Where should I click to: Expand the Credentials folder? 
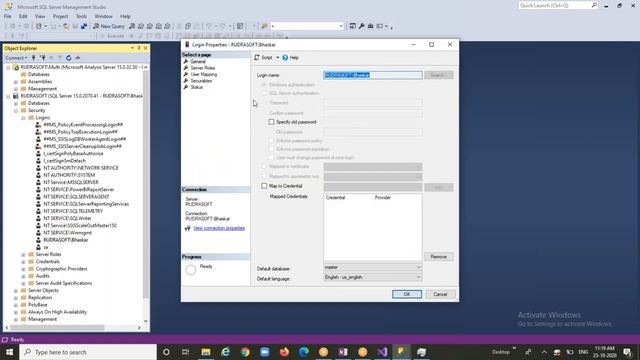tap(23, 262)
